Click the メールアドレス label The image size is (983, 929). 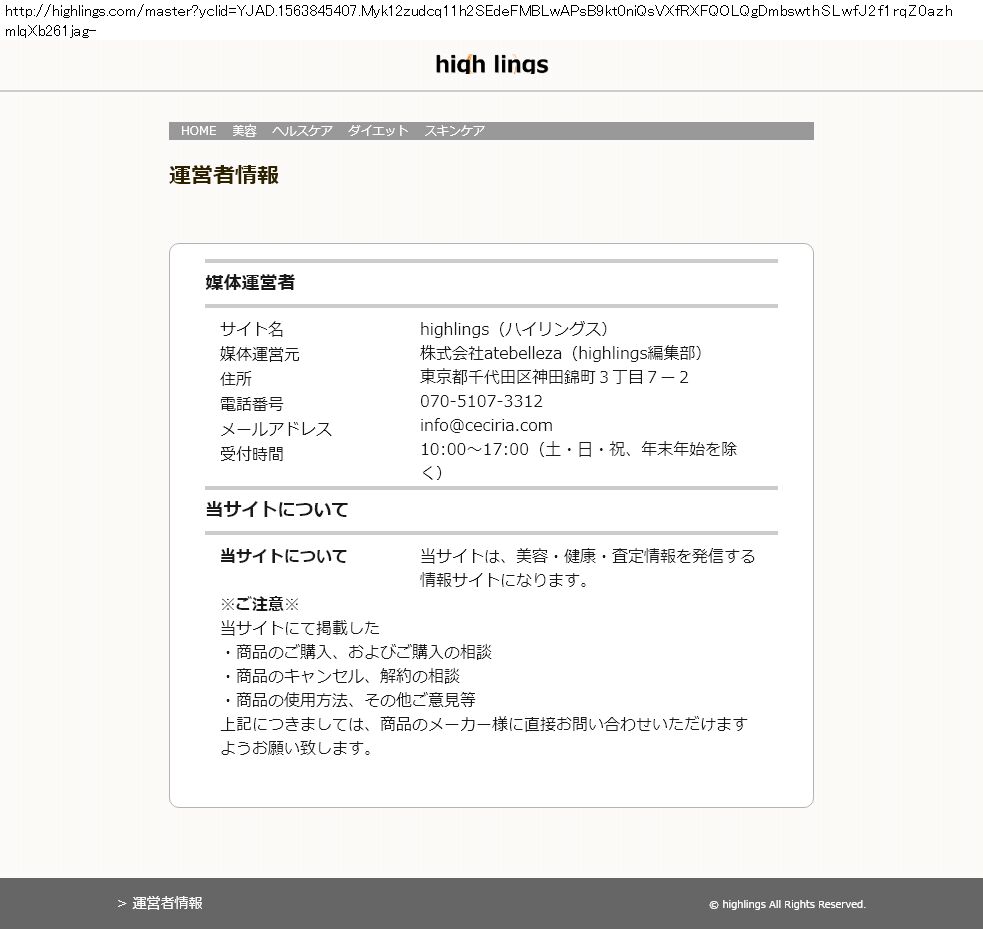click(x=276, y=429)
